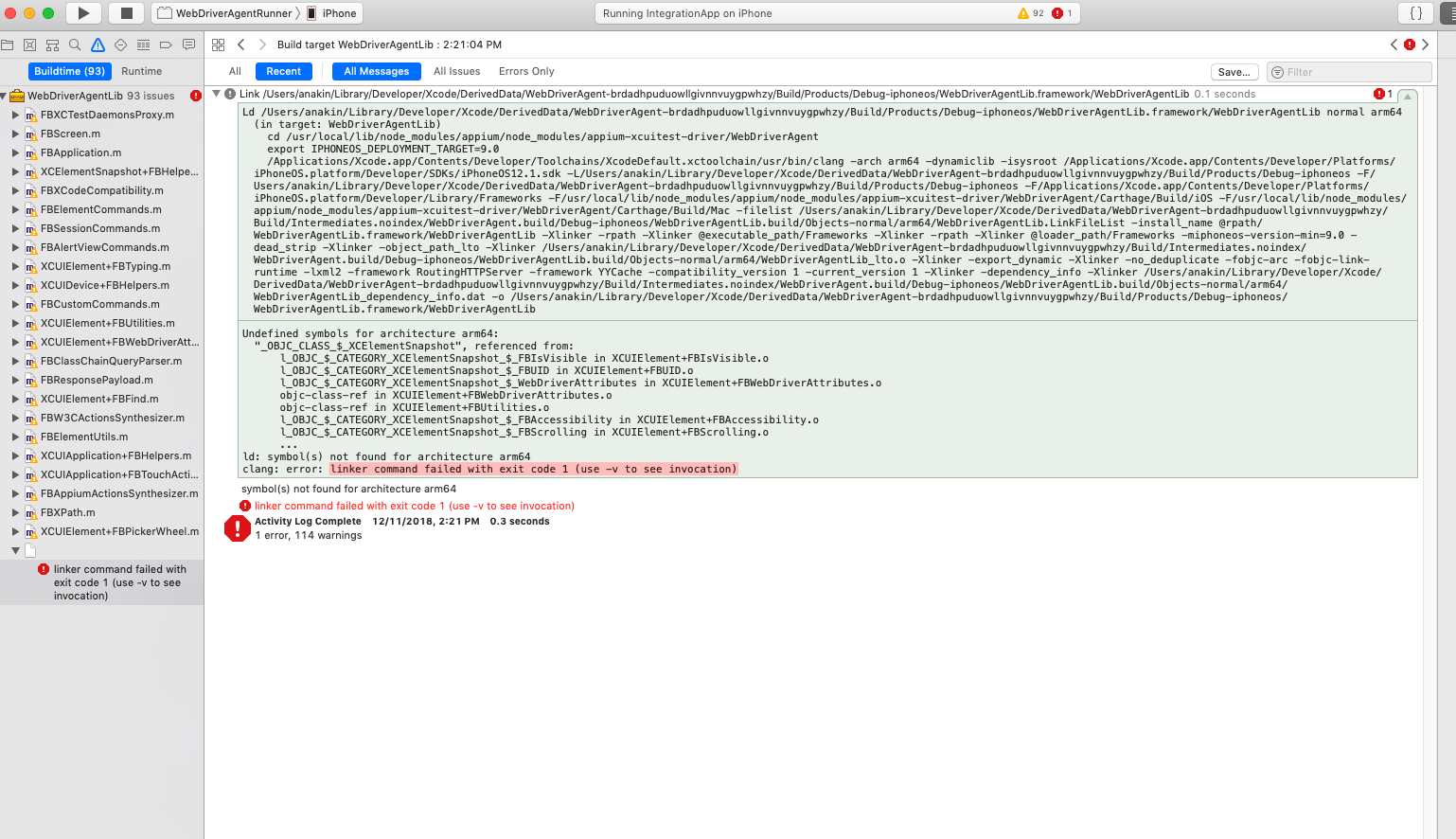This screenshot has width=1456, height=839.
Task: Toggle the Errors Only filter
Action: pos(526,71)
